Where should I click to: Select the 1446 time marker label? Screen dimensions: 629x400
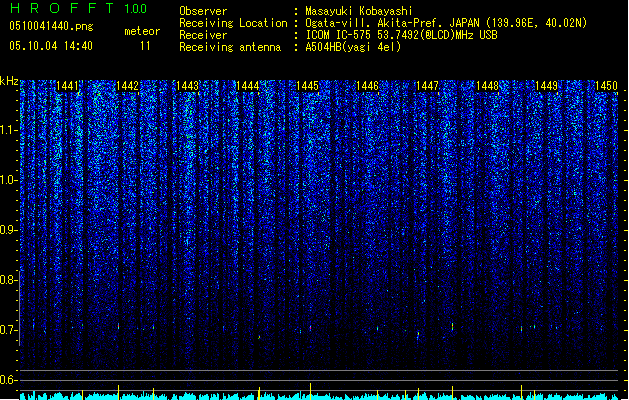pyautogui.click(x=367, y=86)
